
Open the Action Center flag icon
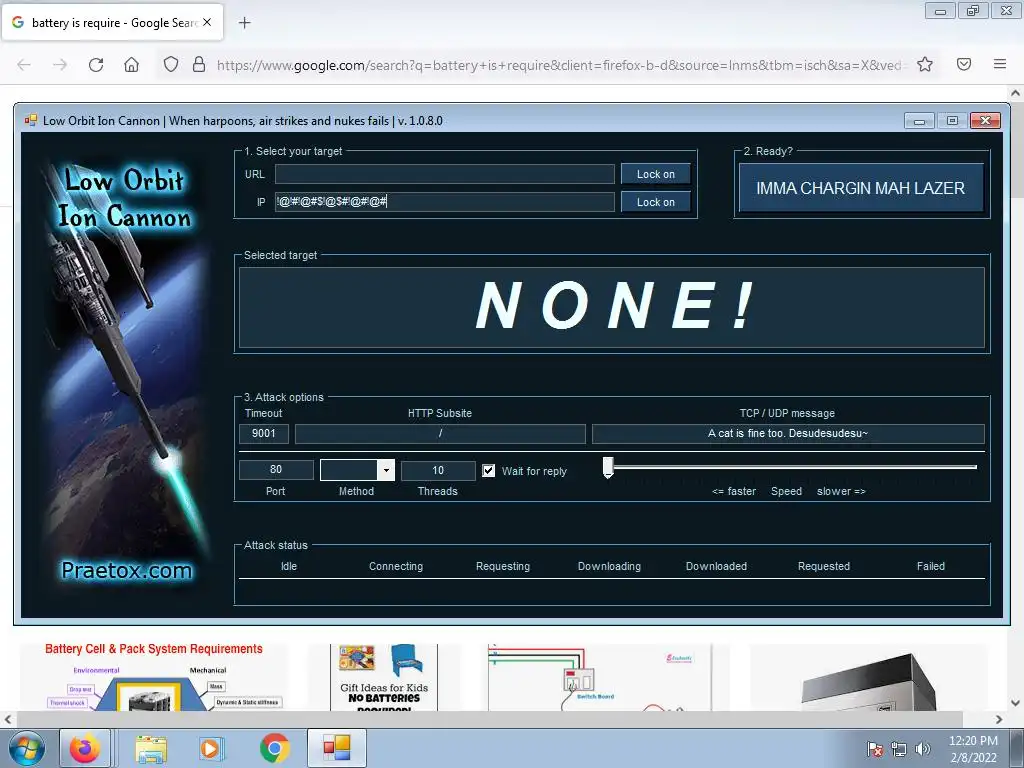click(875, 749)
